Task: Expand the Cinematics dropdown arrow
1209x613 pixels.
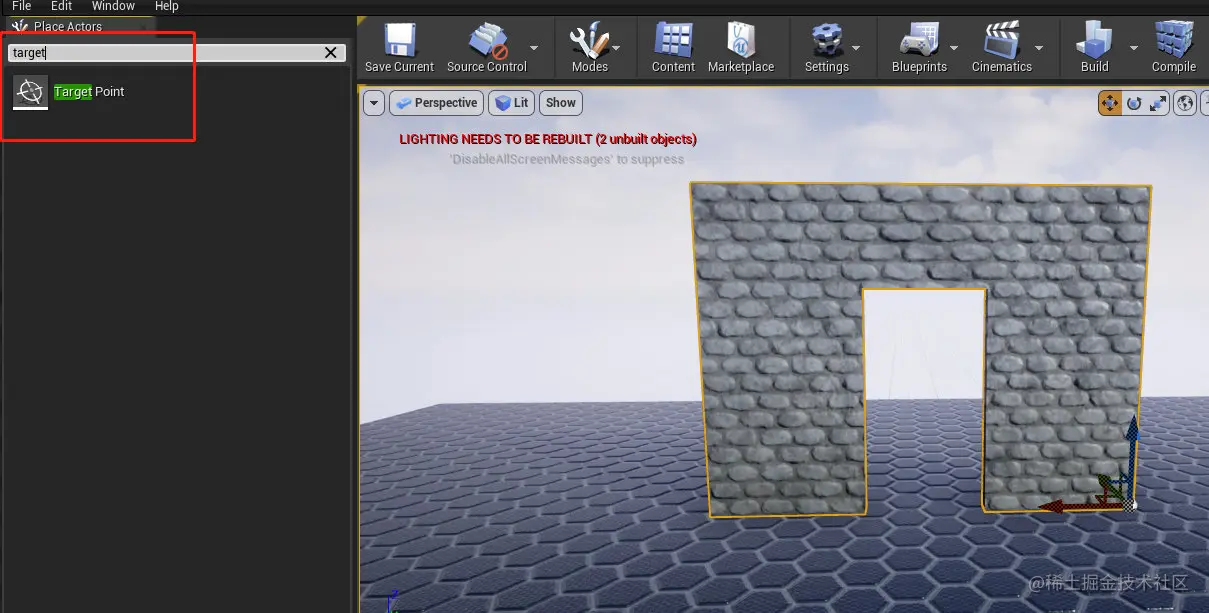Action: (1039, 48)
